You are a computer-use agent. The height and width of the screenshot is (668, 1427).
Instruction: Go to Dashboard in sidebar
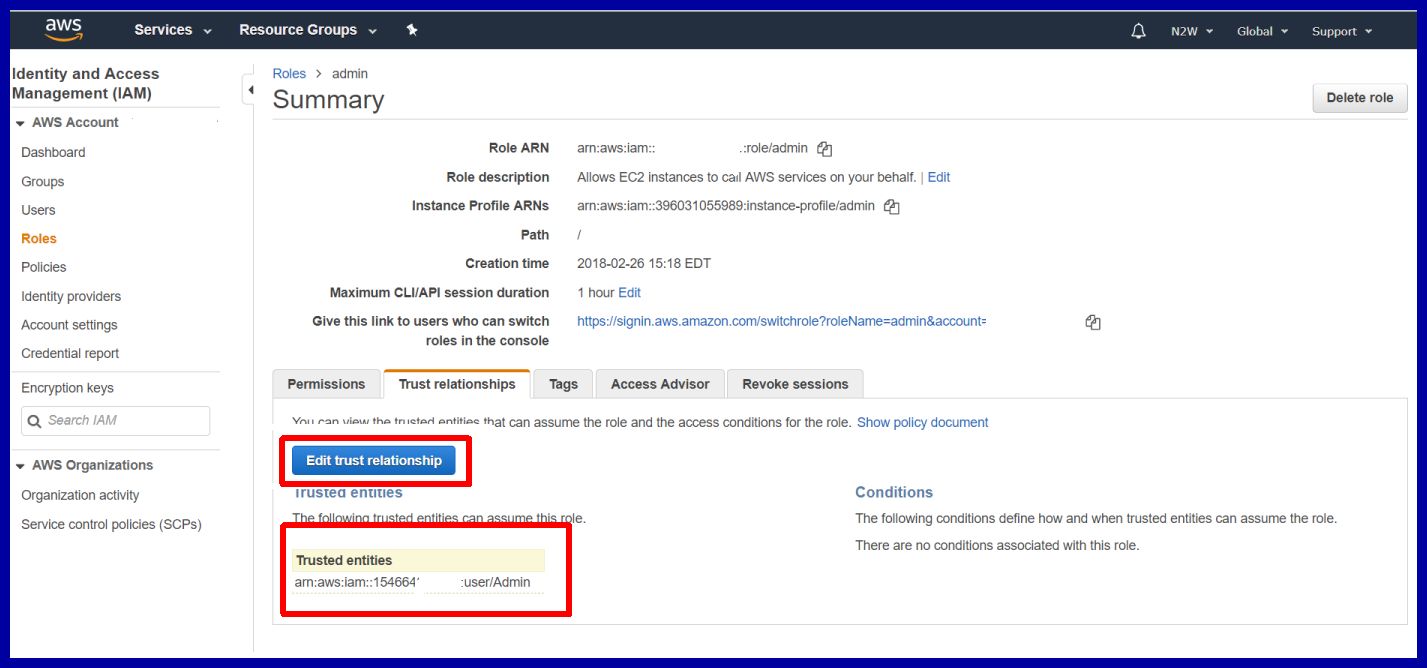pos(53,153)
